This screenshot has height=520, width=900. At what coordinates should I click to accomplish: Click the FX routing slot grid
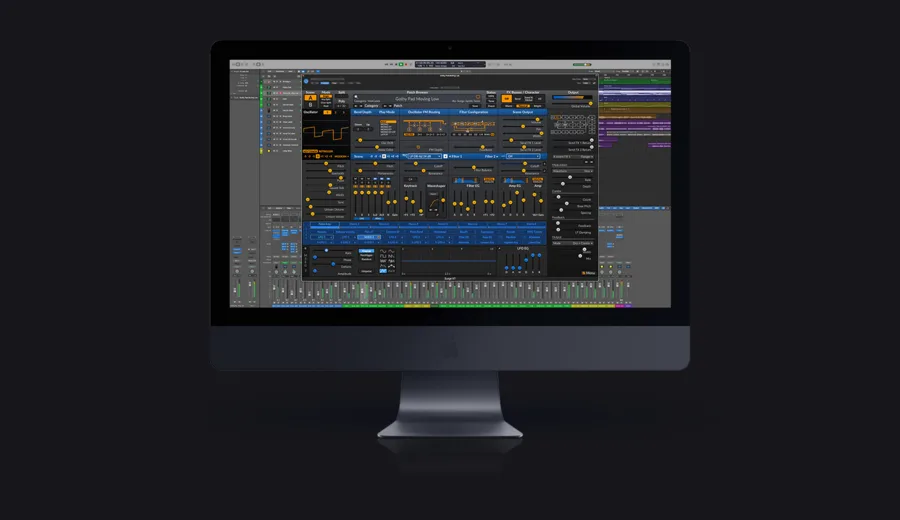point(573,125)
